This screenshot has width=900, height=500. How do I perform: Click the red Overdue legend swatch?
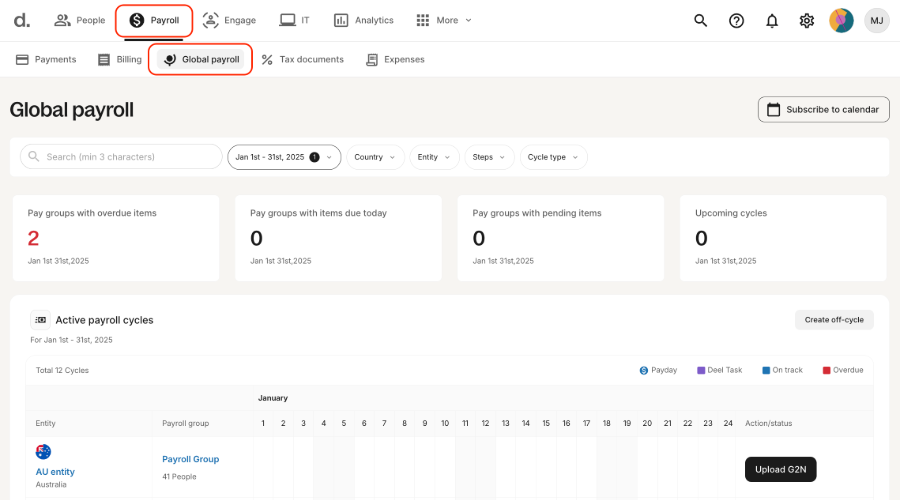827,370
